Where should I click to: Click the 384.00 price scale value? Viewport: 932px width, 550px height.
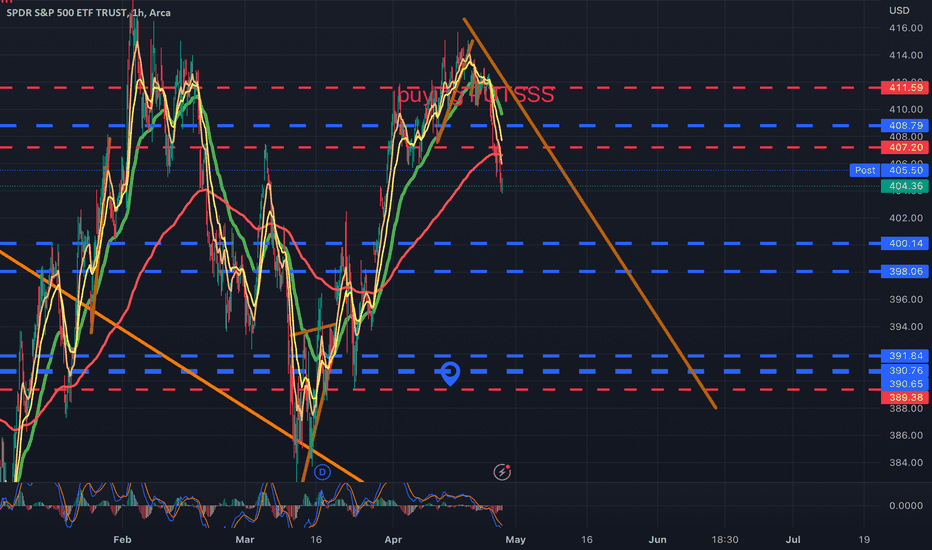[x=906, y=462]
